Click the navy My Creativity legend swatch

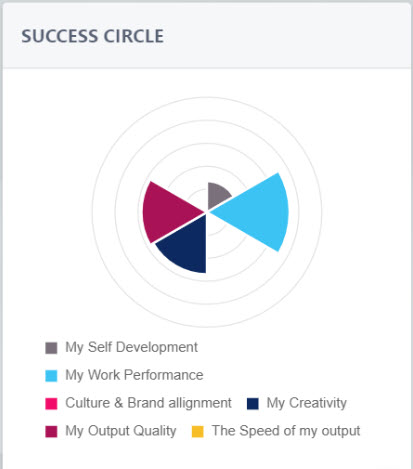[252, 403]
